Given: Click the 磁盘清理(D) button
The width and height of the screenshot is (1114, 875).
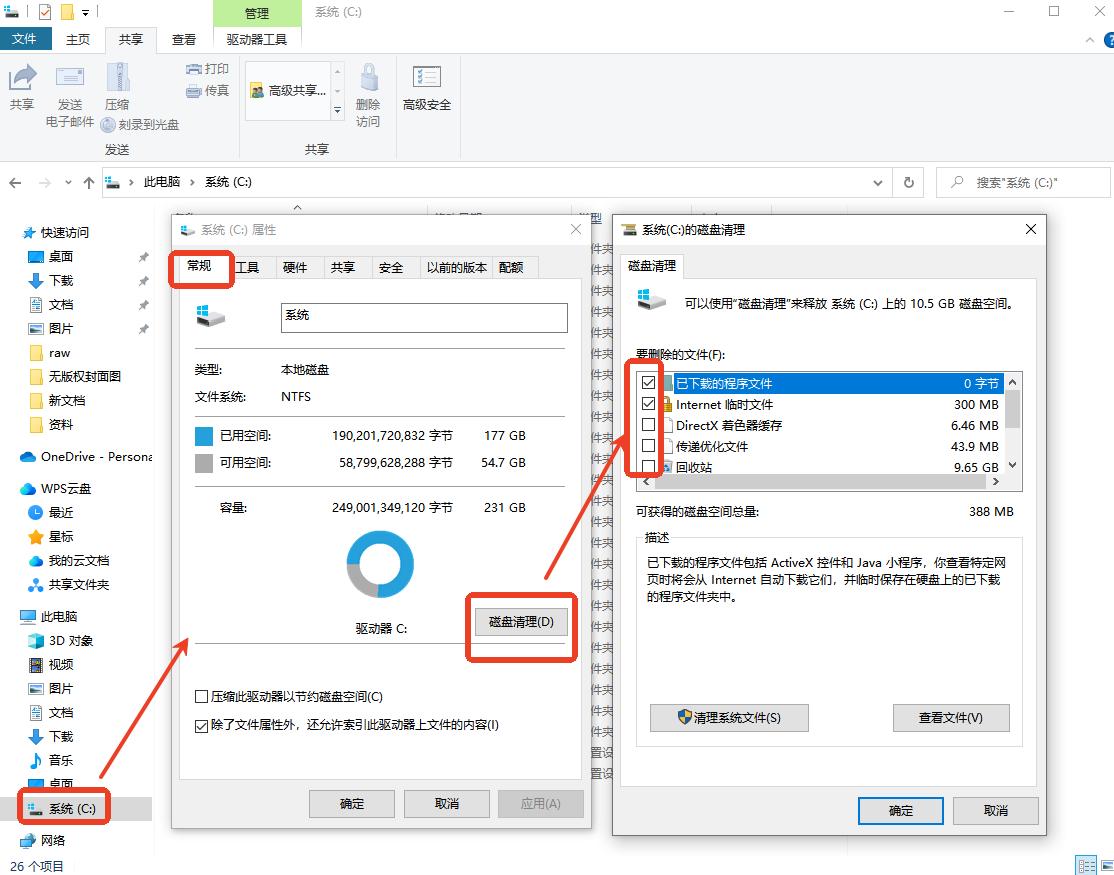Looking at the screenshot, I should tap(521, 622).
